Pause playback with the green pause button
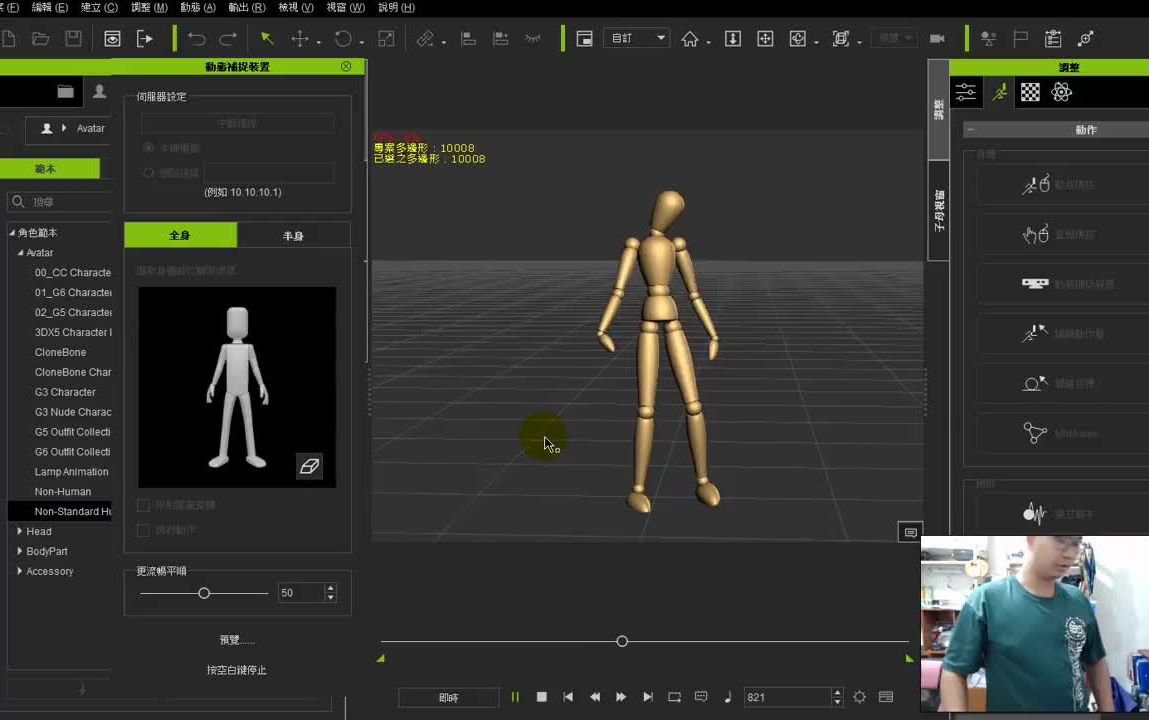The image size is (1149, 720). (x=515, y=697)
